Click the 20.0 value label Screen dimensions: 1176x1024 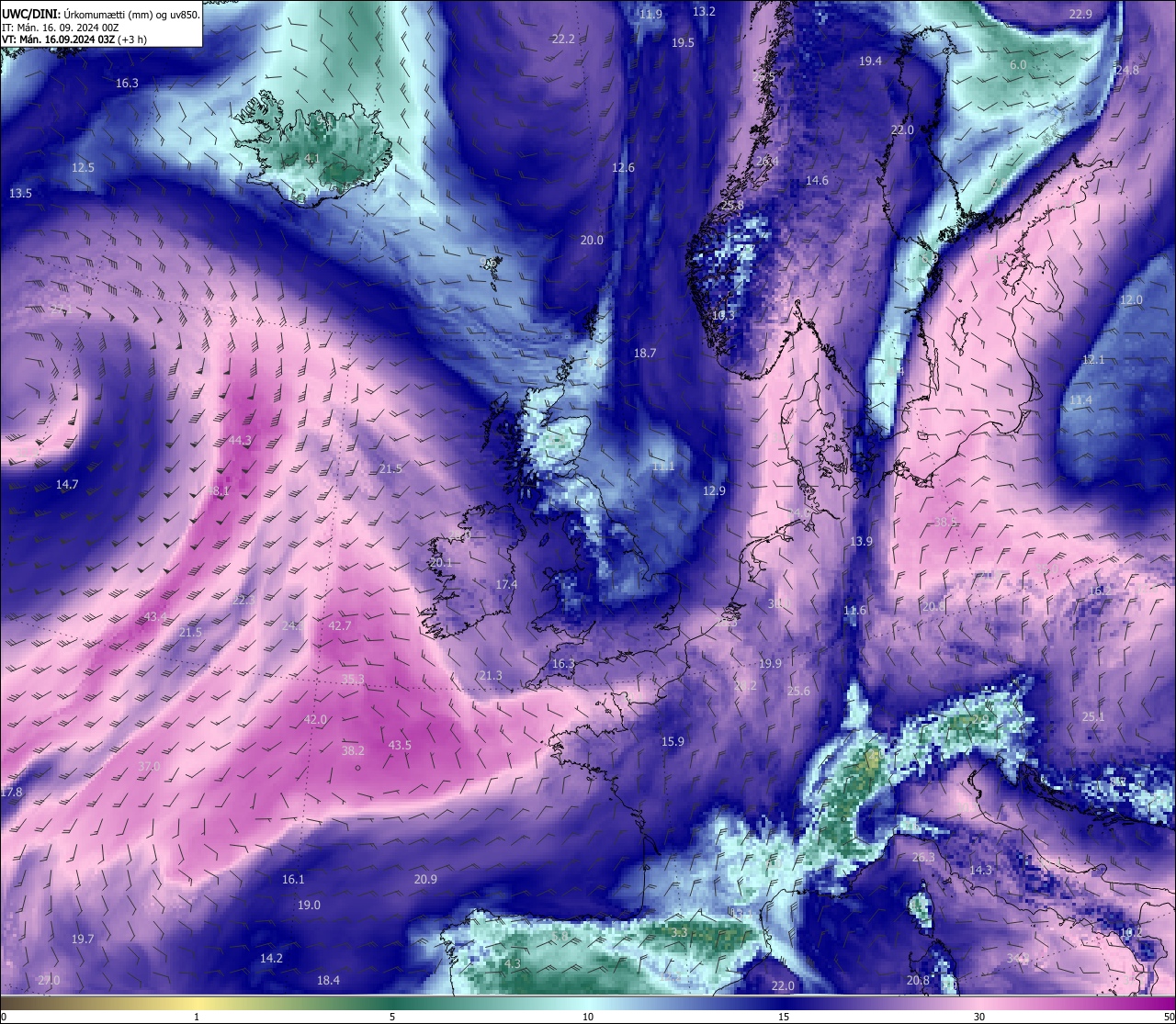pos(592,240)
